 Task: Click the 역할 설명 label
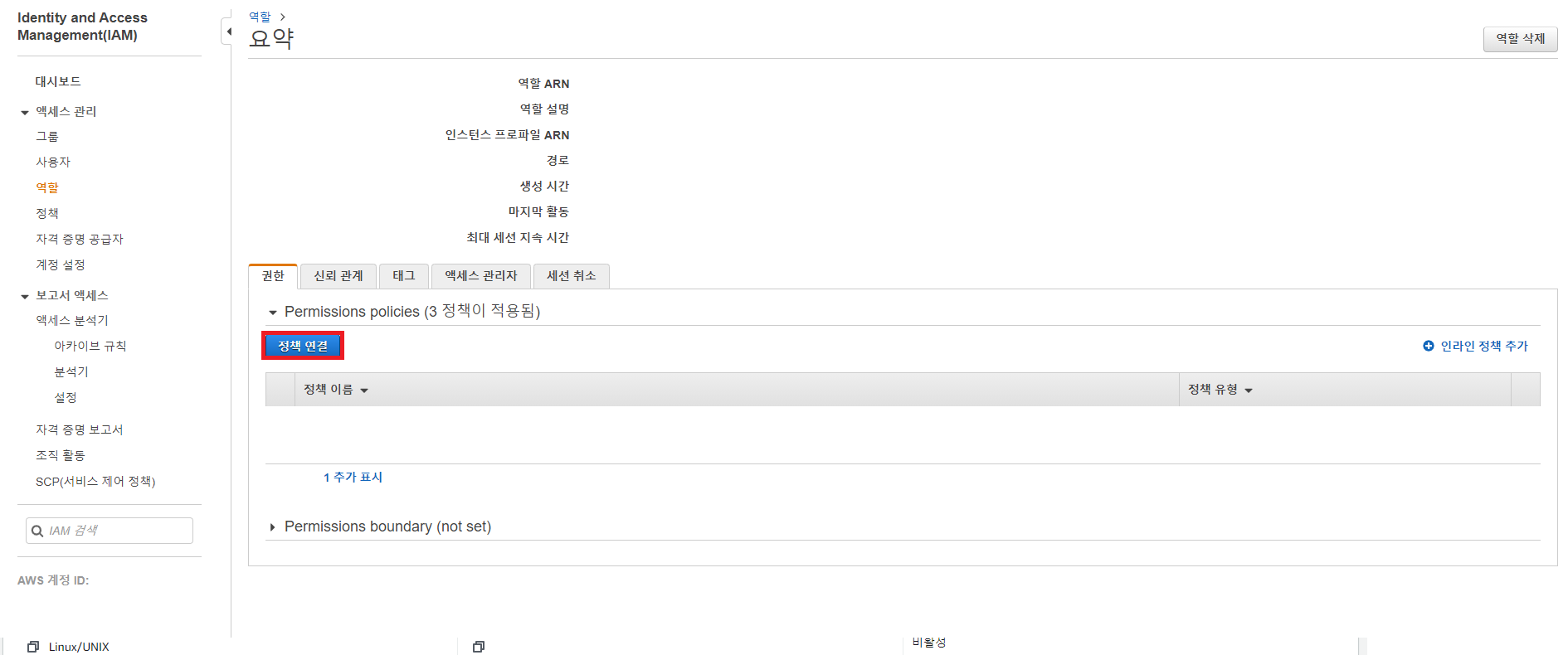point(544,109)
